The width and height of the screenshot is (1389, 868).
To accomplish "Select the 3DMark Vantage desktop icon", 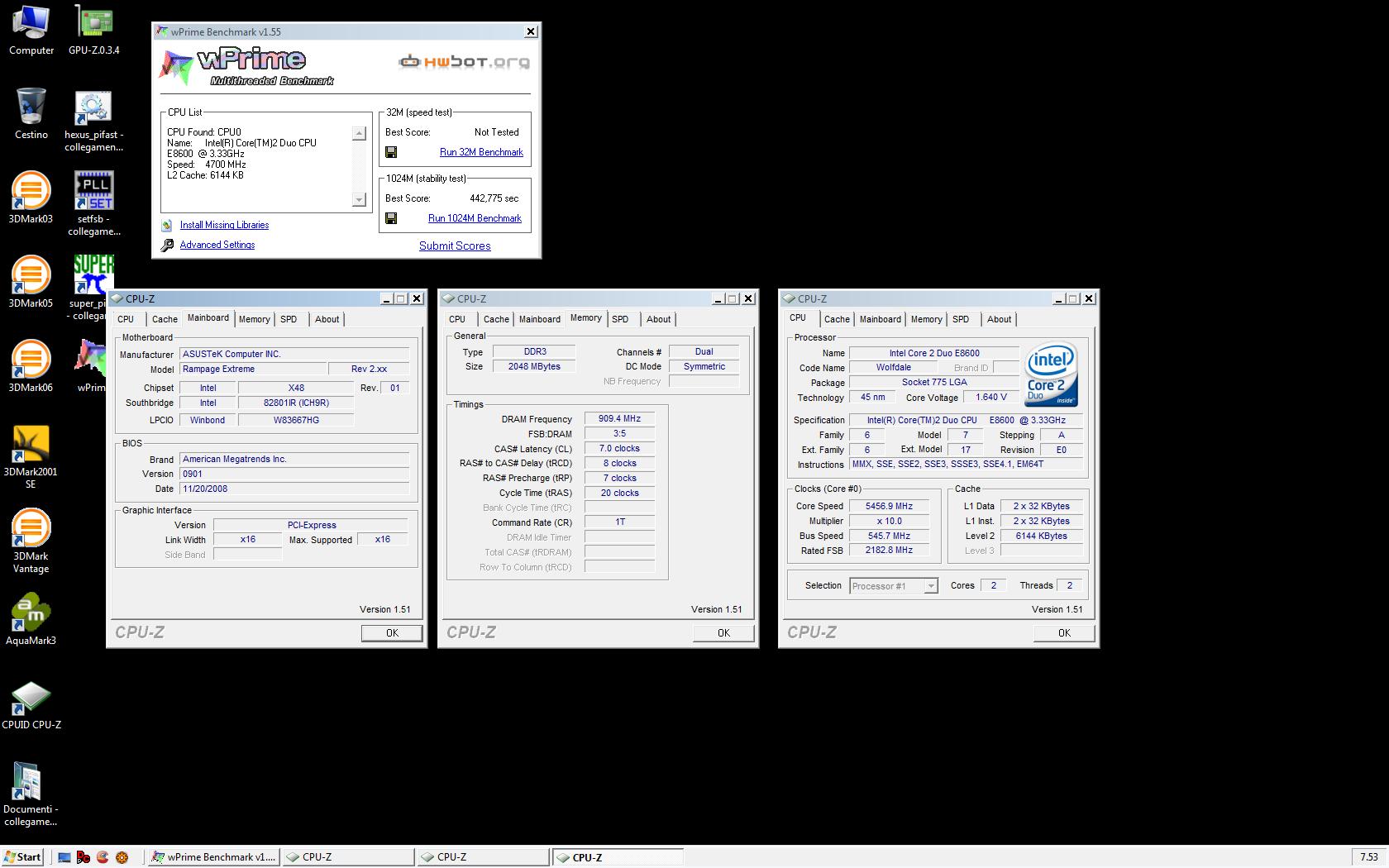I will [x=31, y=541].
